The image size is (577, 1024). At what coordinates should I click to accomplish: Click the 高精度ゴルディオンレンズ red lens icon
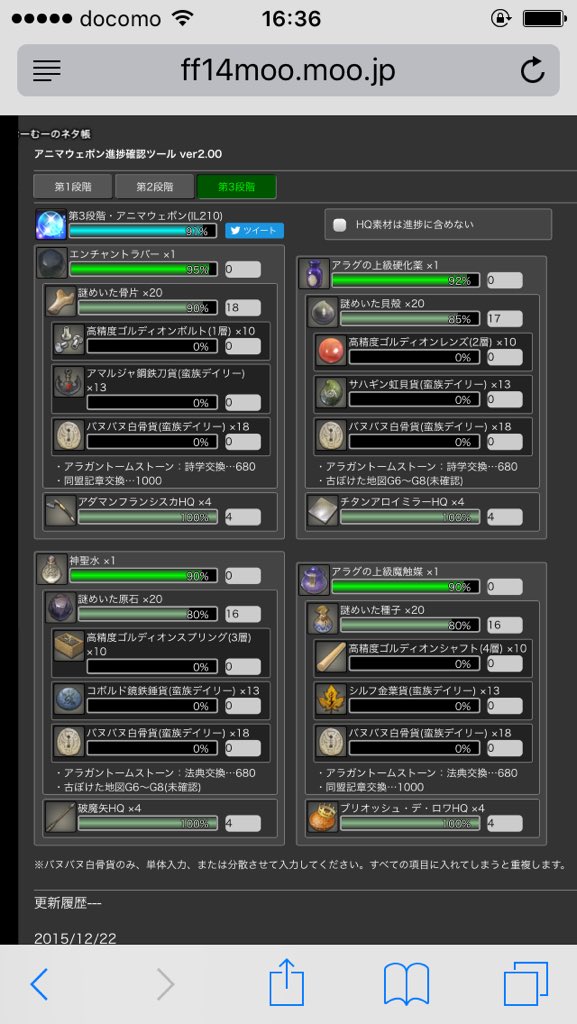click(x=332, y=350)
